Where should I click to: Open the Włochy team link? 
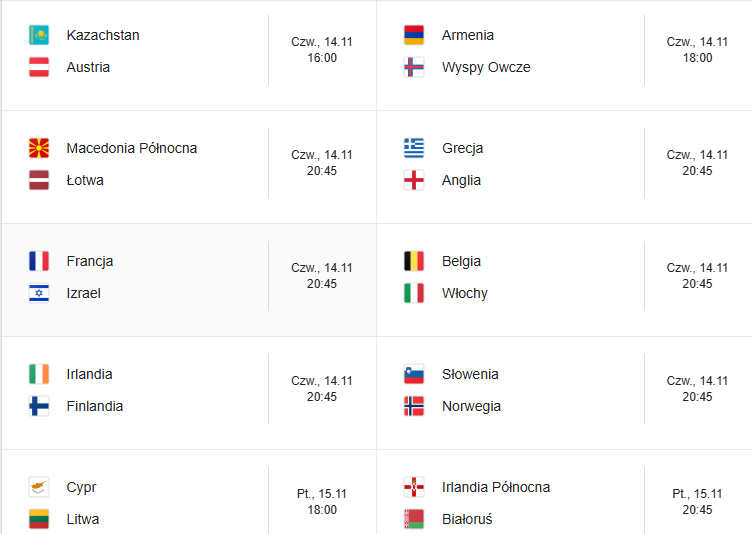(465, 293)
